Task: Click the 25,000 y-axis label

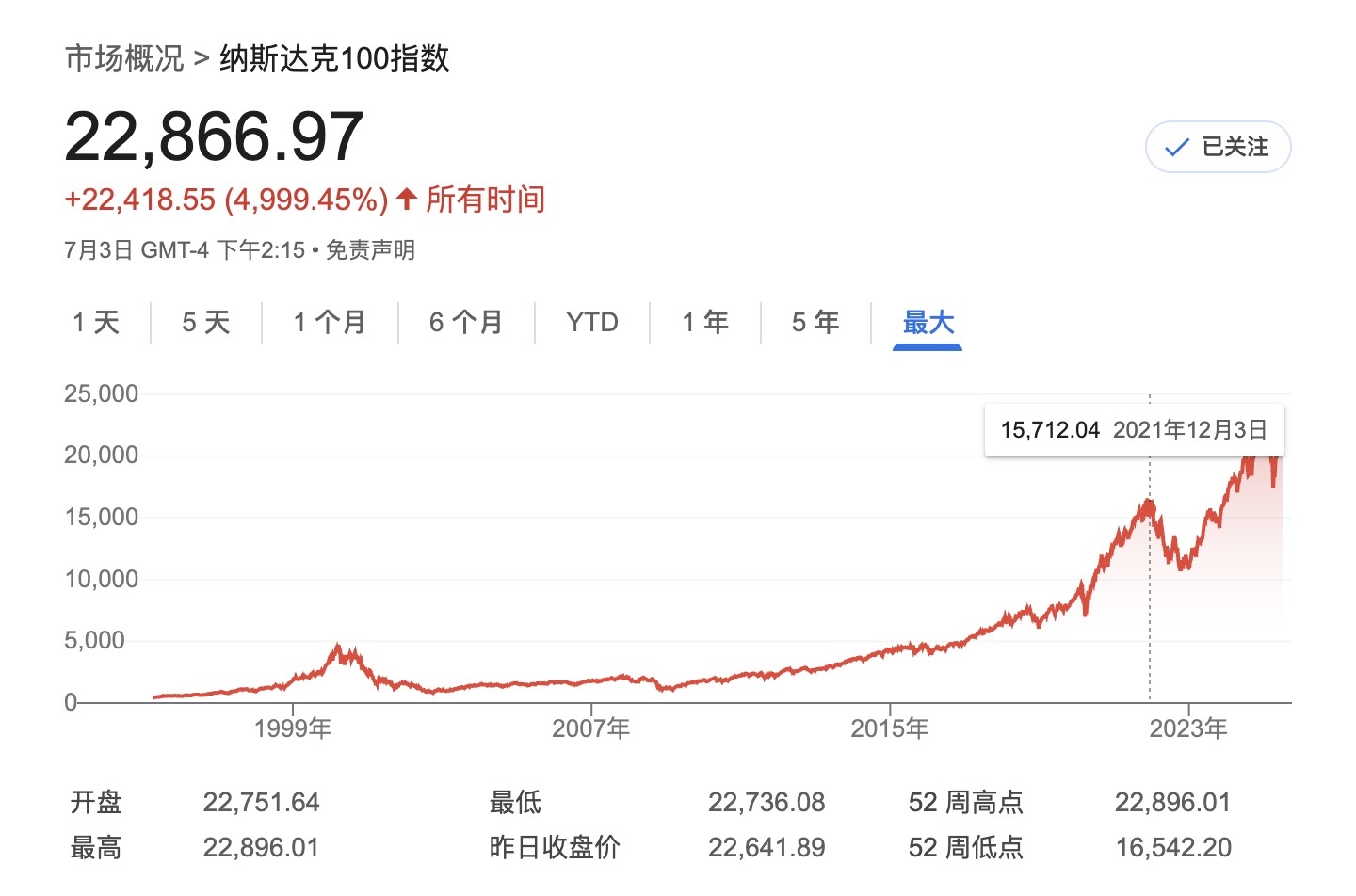Action: point(101,393)
